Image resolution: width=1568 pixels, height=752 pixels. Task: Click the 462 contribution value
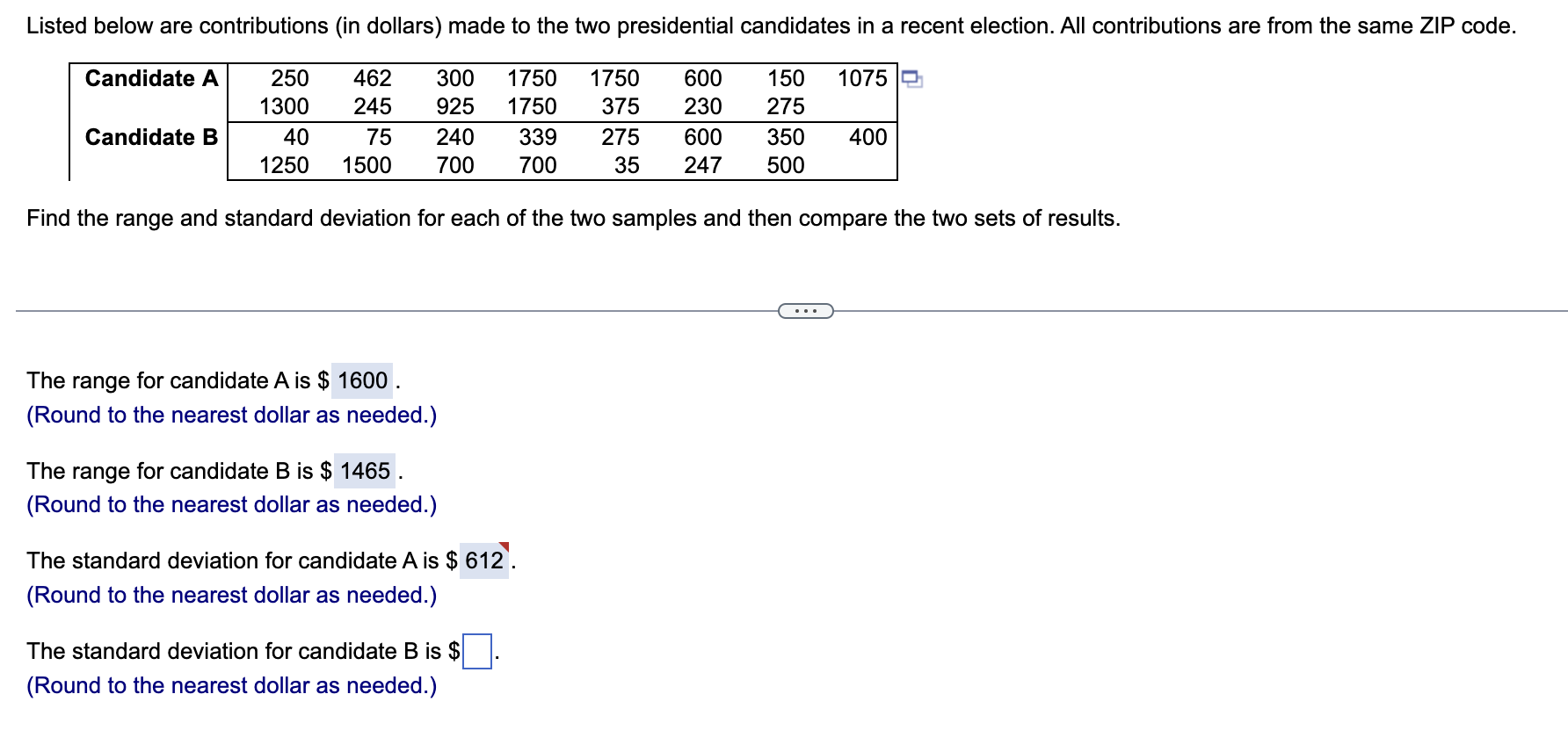pos(373,78)
